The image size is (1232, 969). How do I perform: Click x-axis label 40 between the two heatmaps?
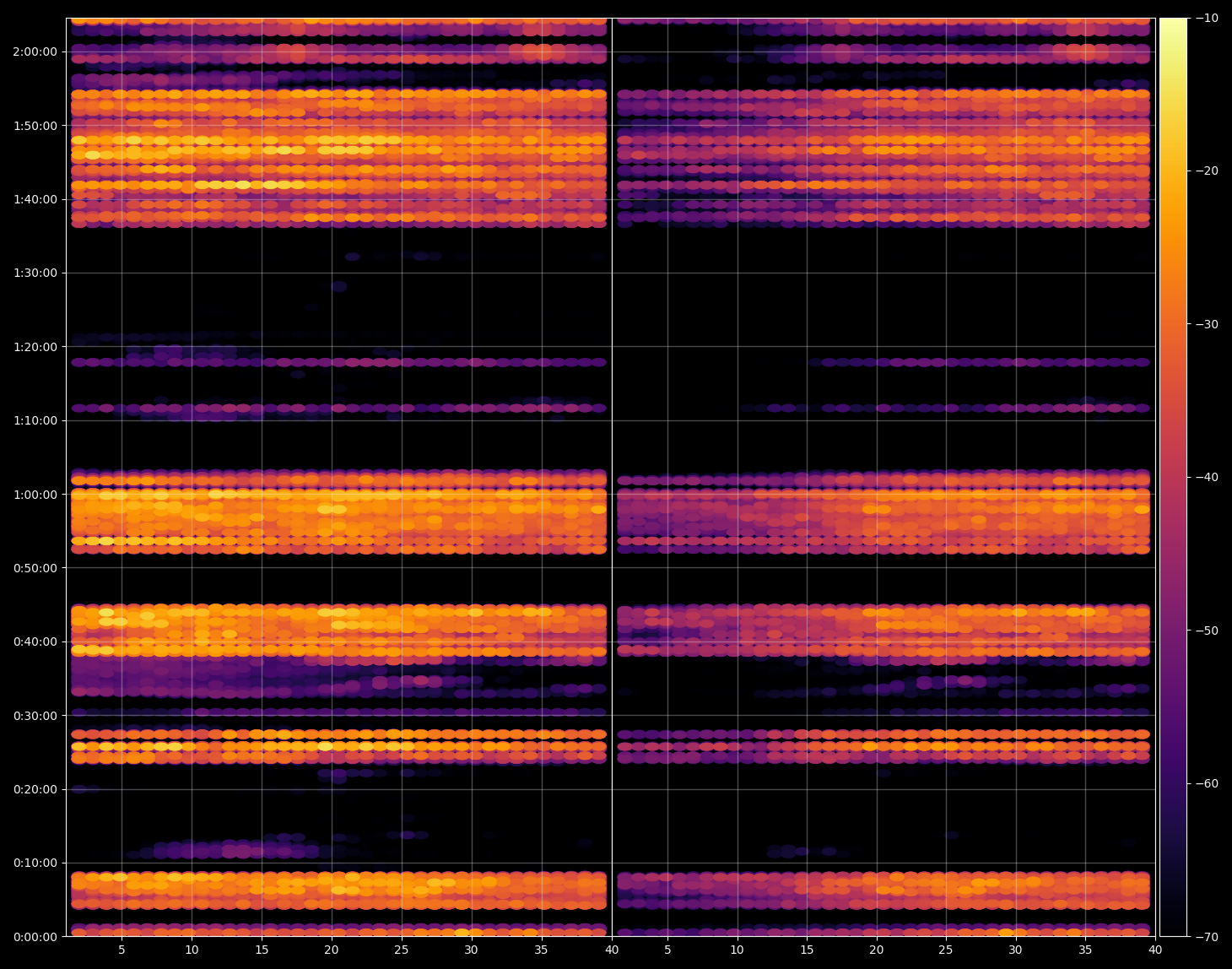click(612, 950)
